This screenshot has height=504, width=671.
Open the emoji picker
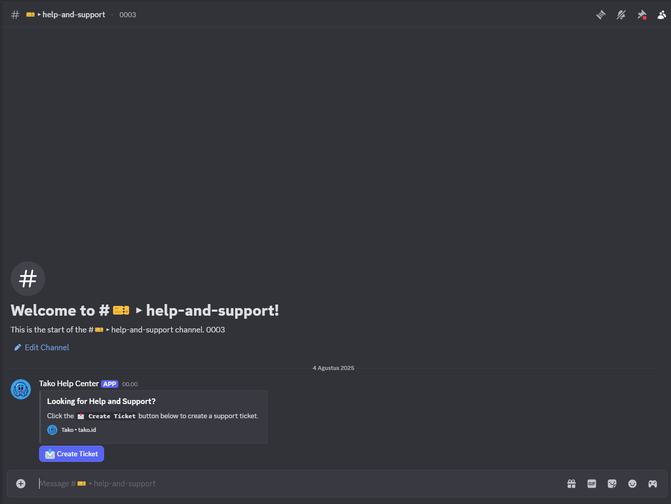click(632, 483)
